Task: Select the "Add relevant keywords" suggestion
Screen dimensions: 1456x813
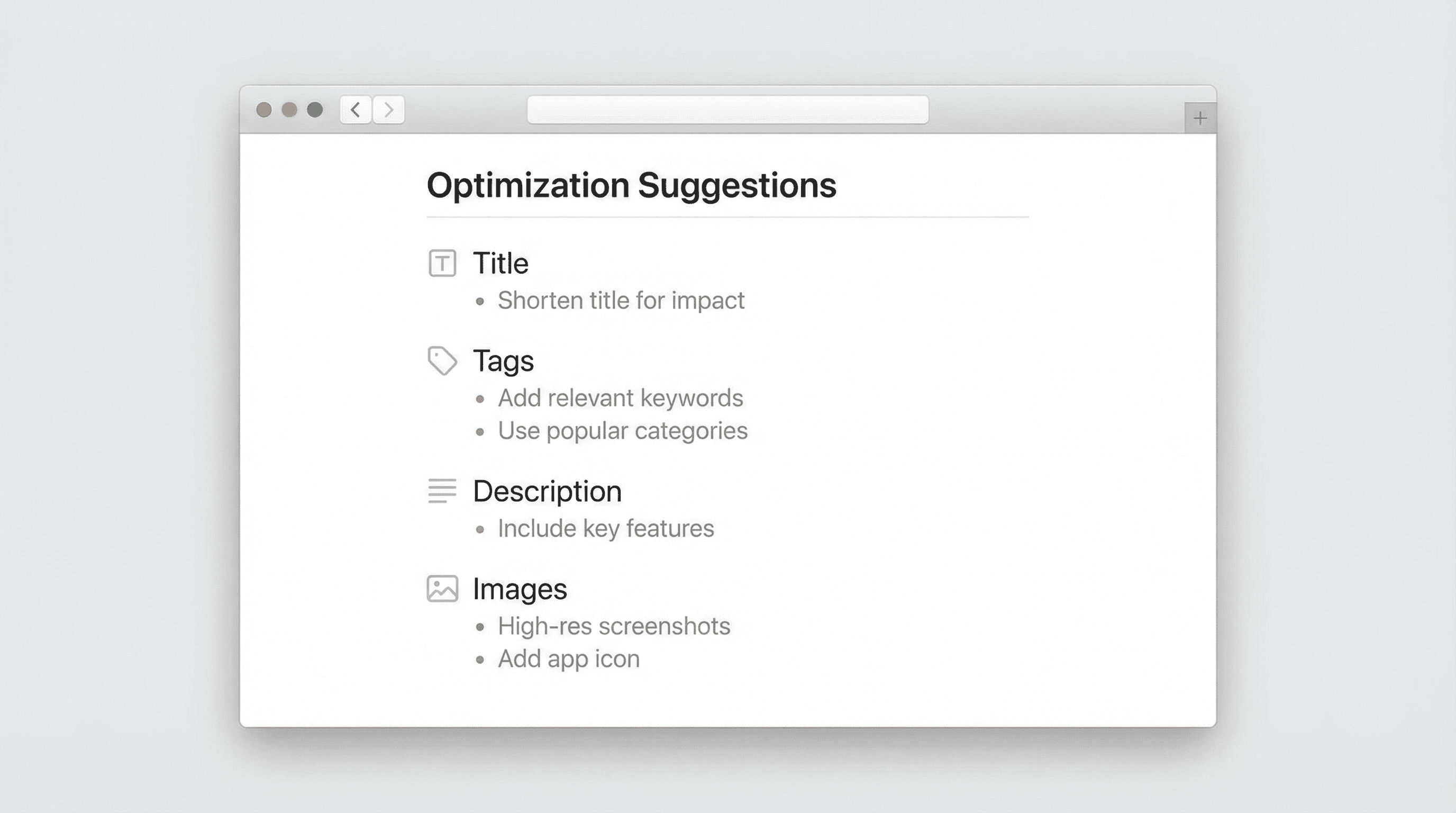Action: pos(620,398)
